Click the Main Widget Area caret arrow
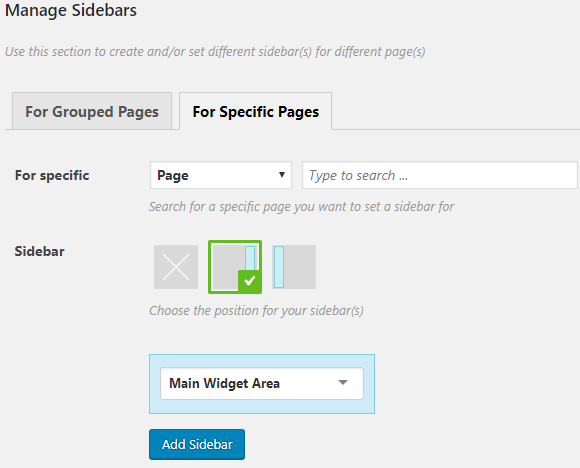Screen dimensions: 580x468 pyautogui.click(x=343, y=383)
